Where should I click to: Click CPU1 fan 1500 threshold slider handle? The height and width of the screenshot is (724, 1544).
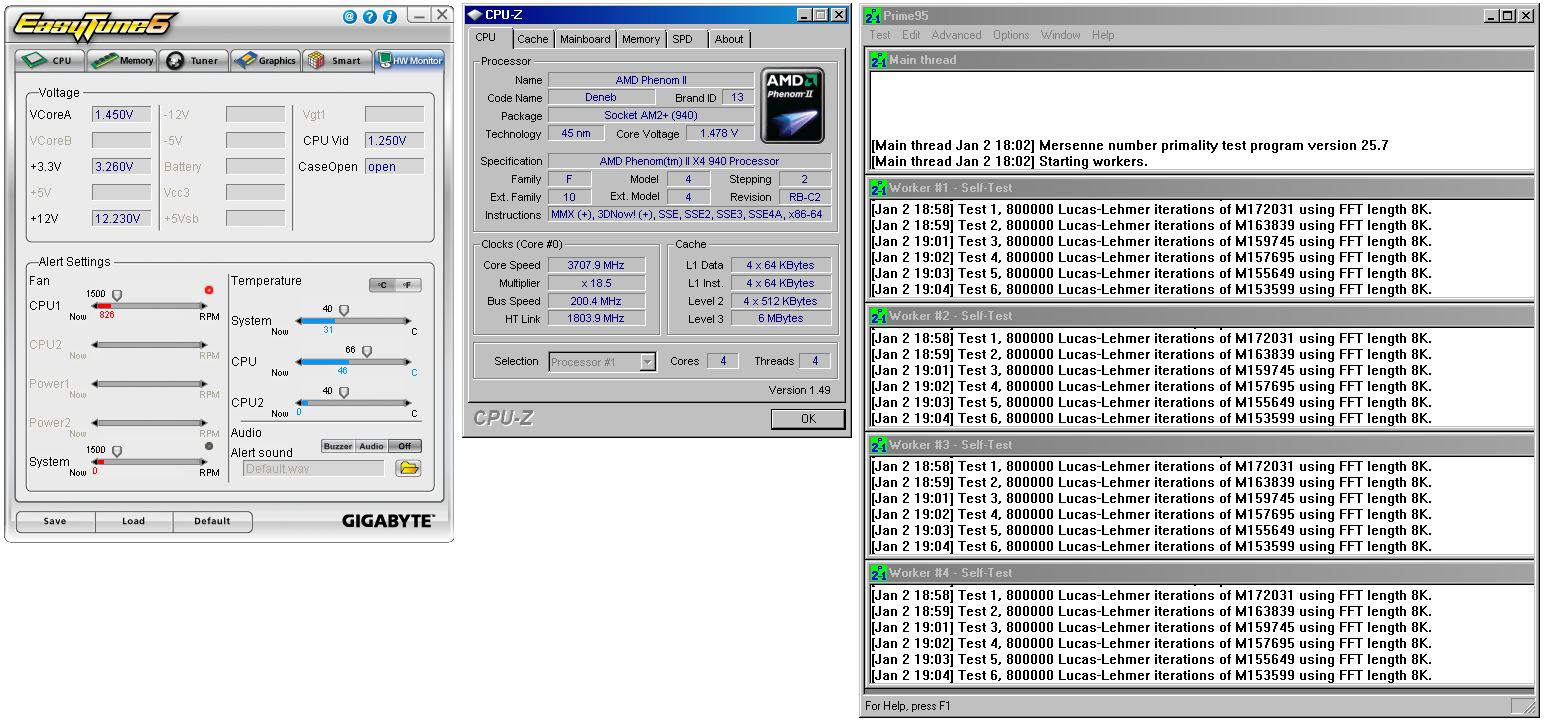pos(117,295)
